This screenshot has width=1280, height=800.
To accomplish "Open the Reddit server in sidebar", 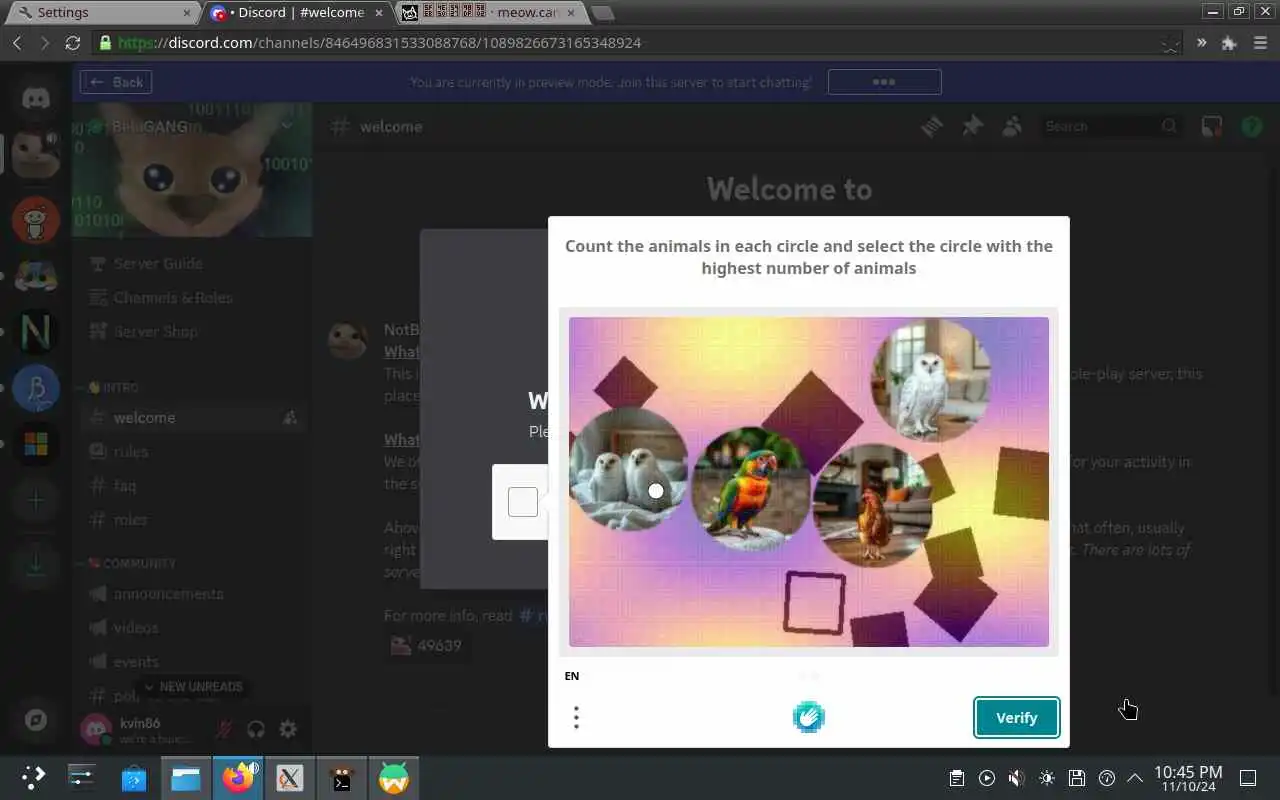I will coord(36,220).
